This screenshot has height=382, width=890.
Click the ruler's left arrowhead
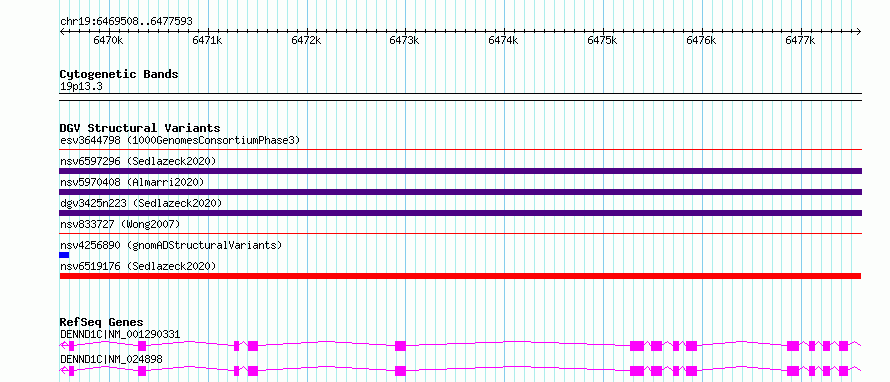coord(62,32)
